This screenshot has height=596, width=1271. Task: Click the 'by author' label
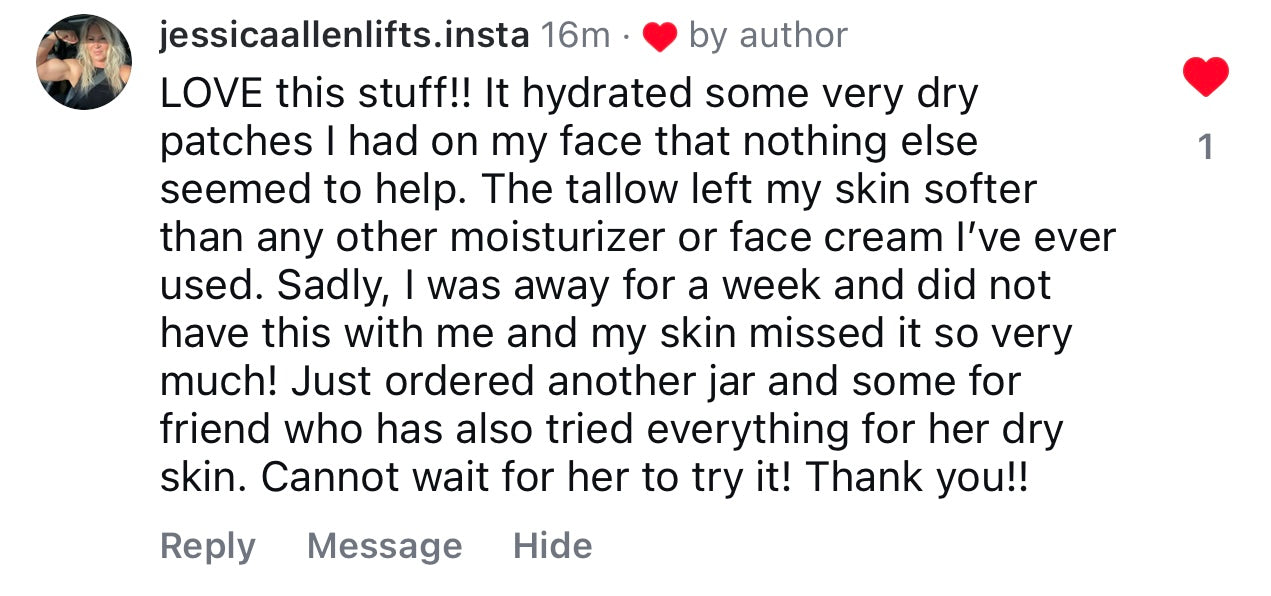(768, 36)
